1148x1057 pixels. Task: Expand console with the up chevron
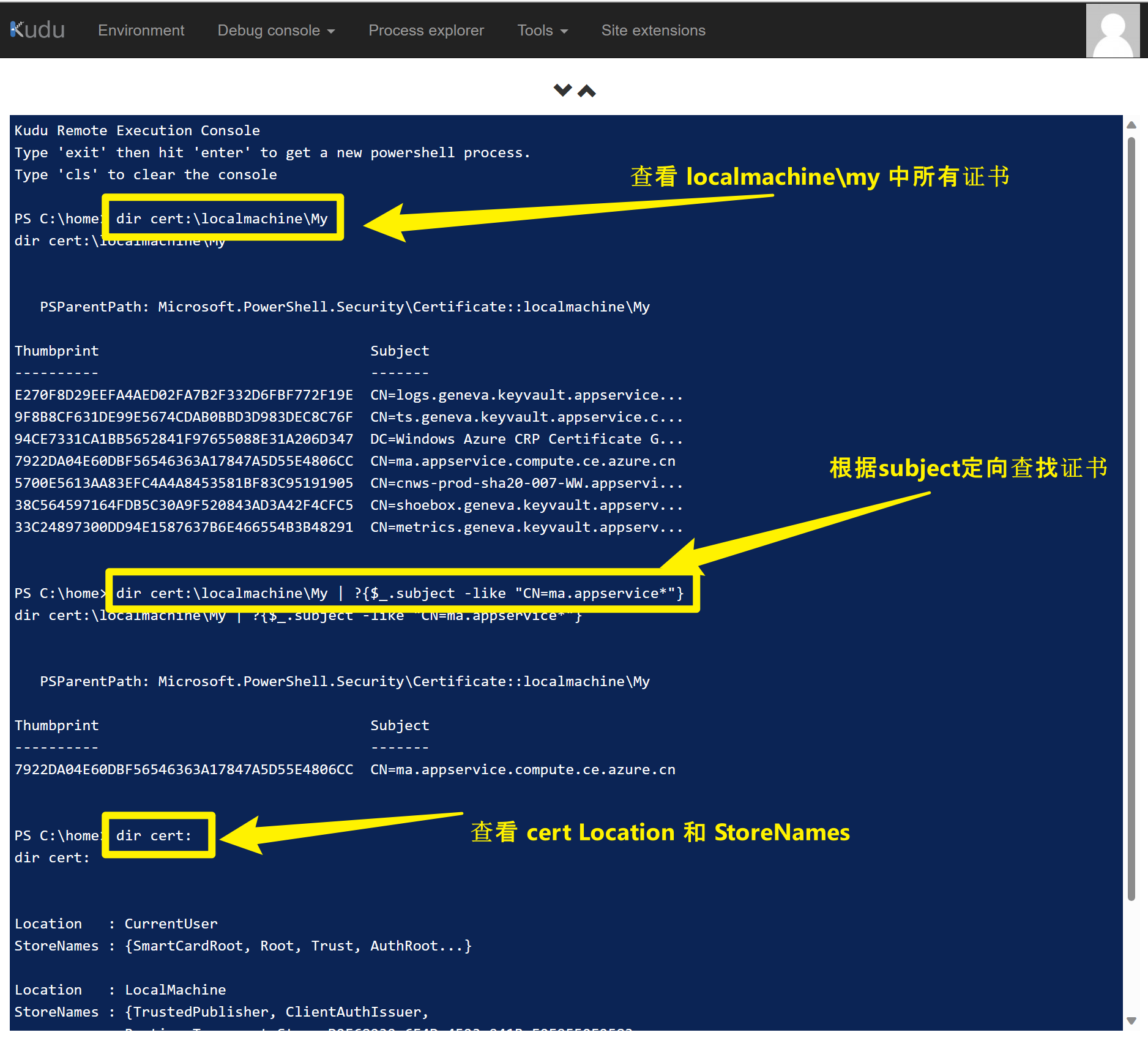point(586,91)
